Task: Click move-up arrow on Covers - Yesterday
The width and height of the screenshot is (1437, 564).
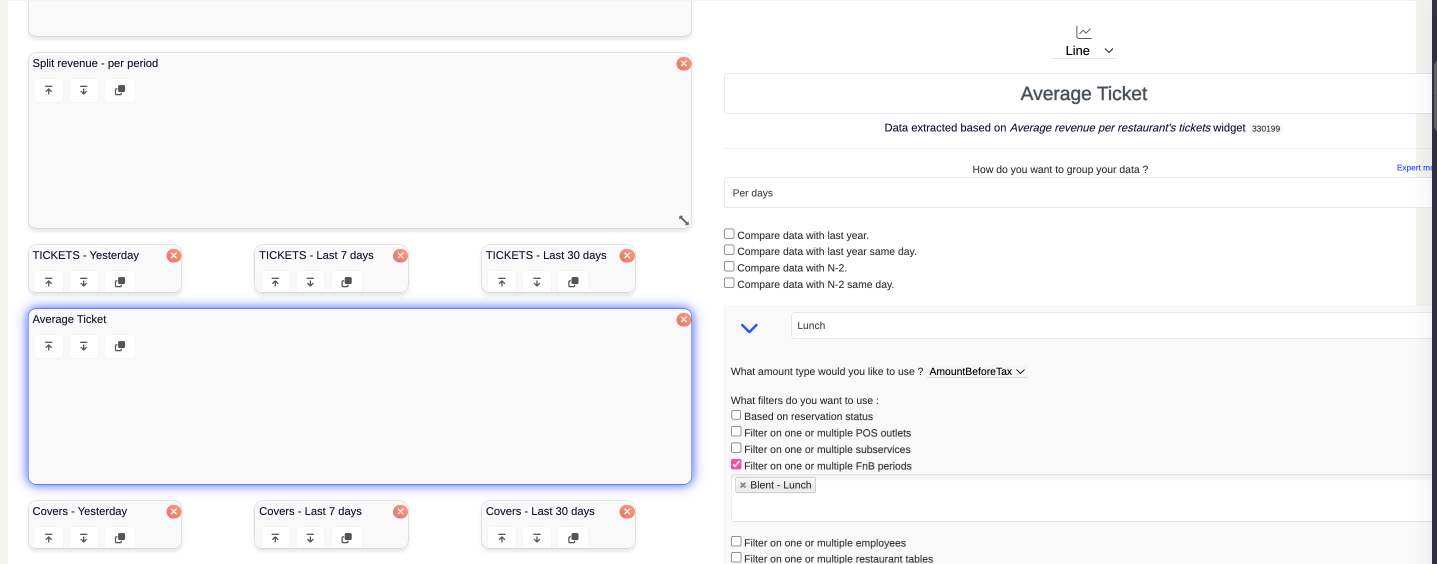Action: (48, 538)
